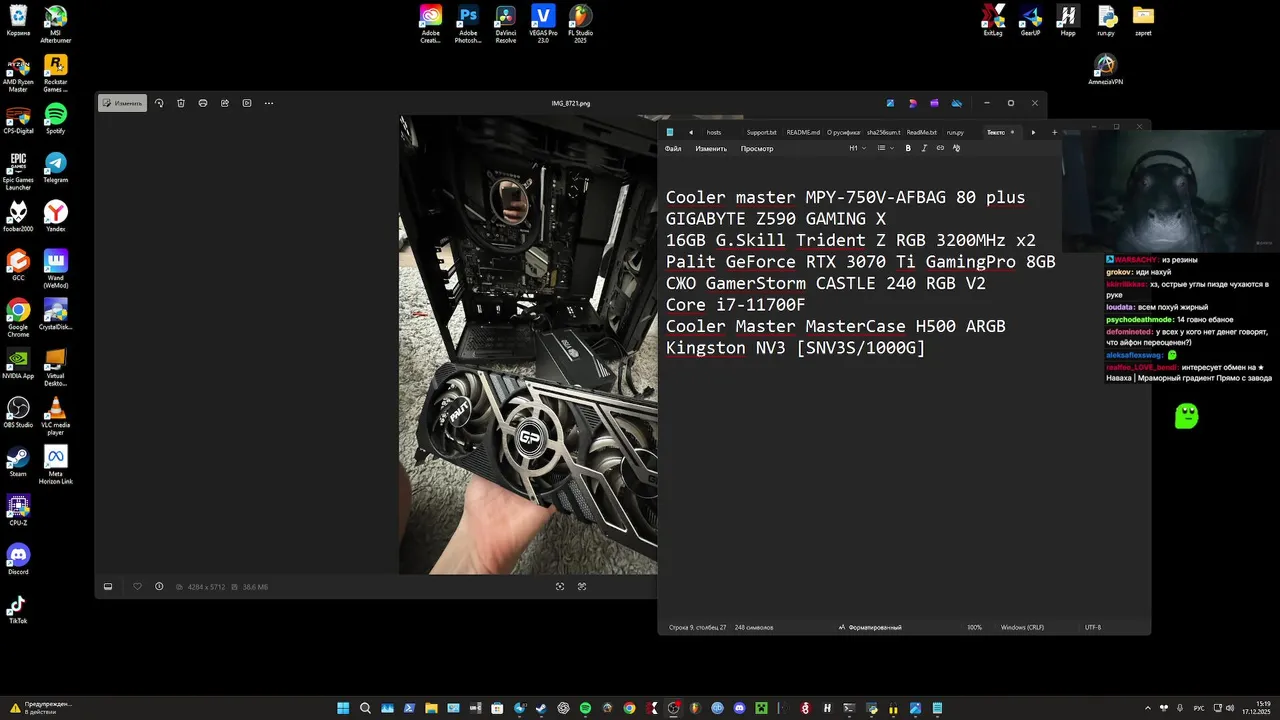1280x720 pixels.
Task: Open DaVinci Resolve desktop icon
Action: pos(506,24)
